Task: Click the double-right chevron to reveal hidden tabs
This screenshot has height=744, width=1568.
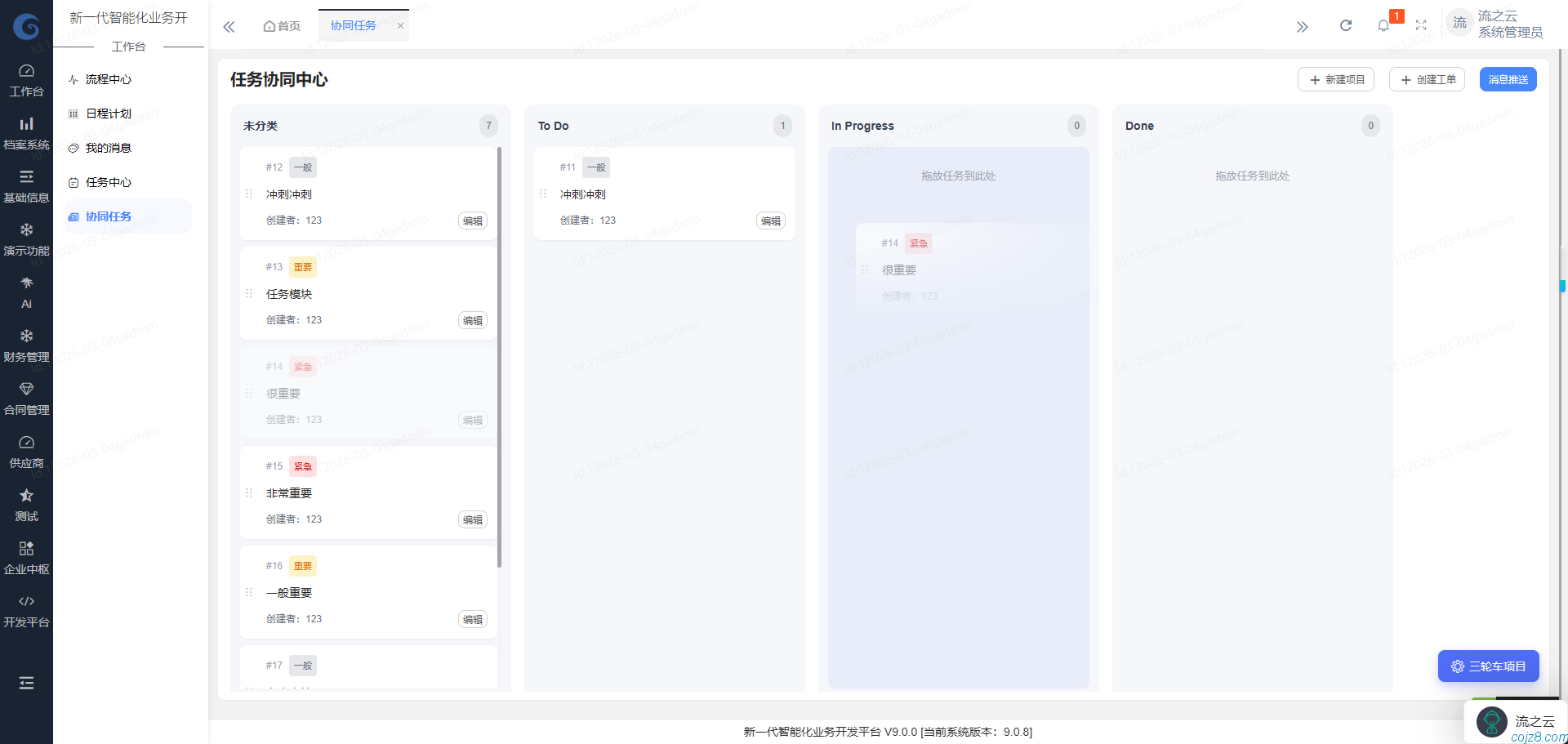Action: 1303,26
